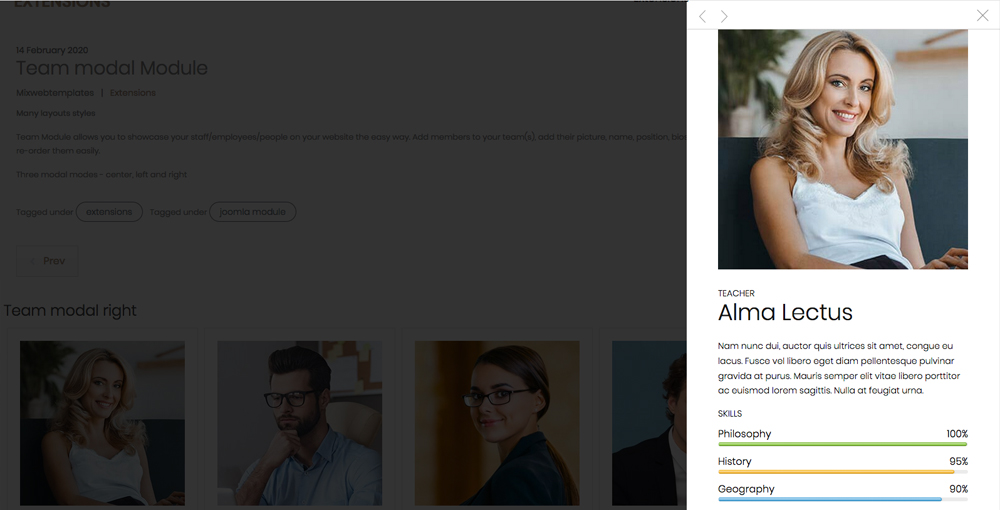This screenshot has height=510, width=1000.
Task: Click the Team modal right heading
Action: pyautogui.click(x=70, y=311)
